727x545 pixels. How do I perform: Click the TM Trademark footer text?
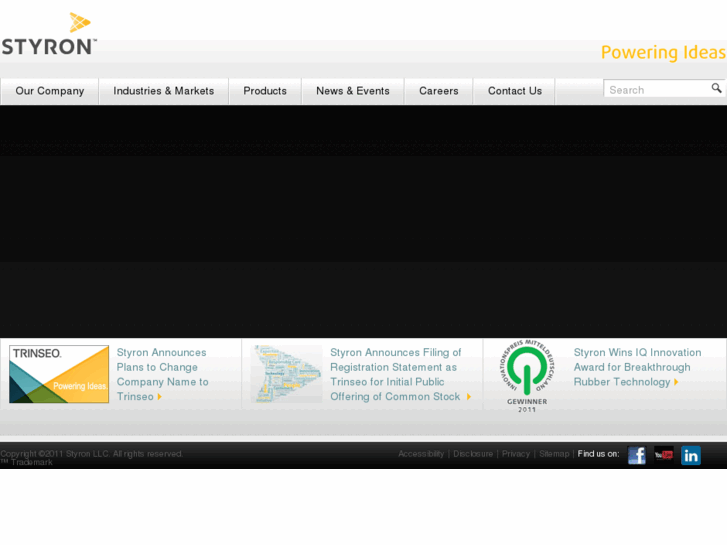pos(26,462)
